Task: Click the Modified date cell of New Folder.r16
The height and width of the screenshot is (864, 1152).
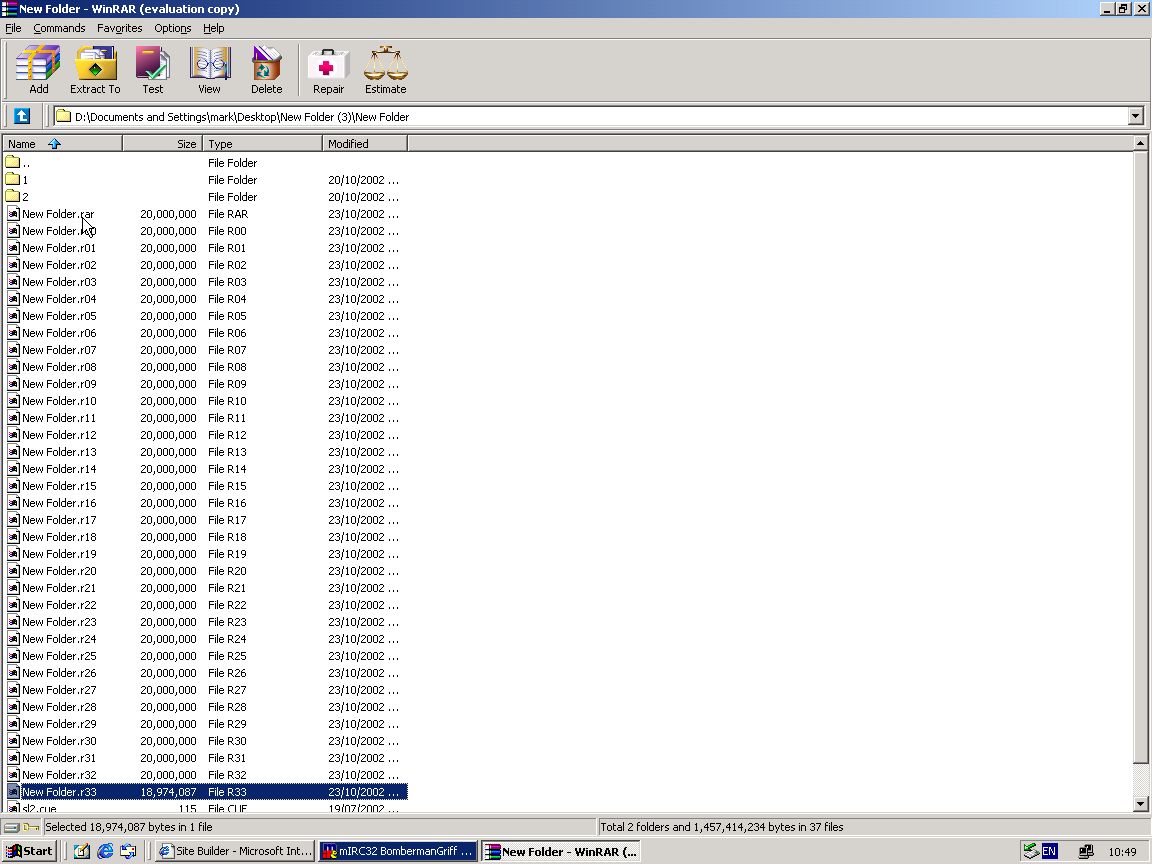Action: click(364, 503)
